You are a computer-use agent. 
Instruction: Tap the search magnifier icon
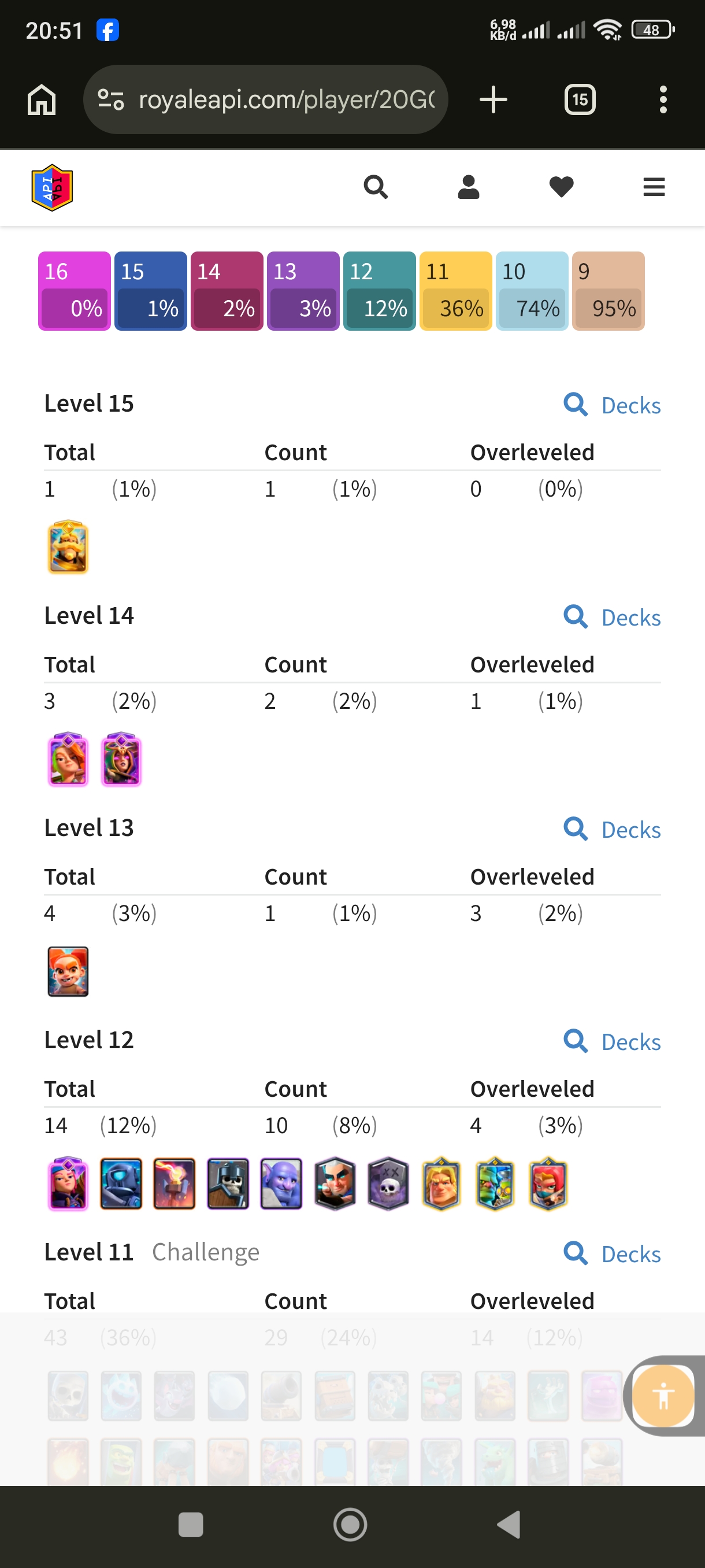375,187
